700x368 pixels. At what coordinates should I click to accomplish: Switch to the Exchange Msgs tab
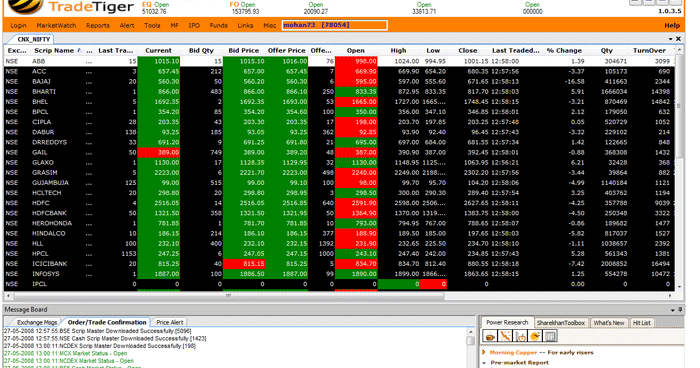point(37,322)
